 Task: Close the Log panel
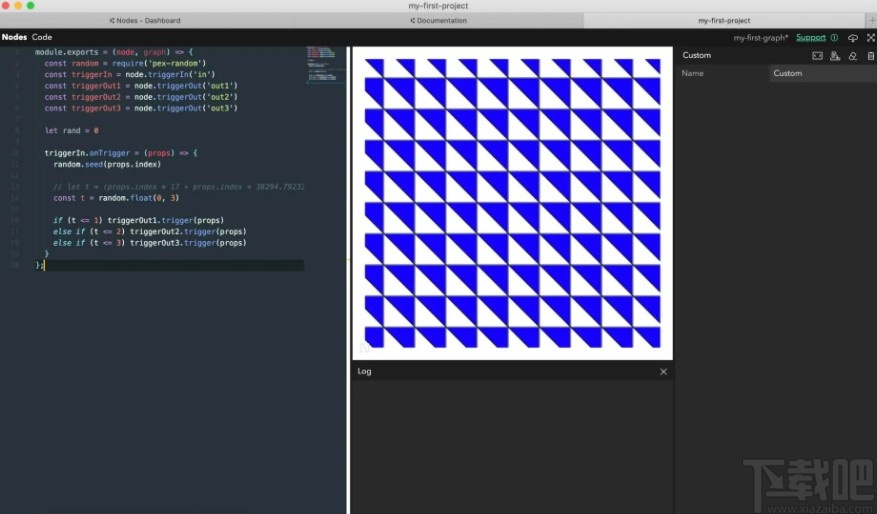click(x=663, y=371)
